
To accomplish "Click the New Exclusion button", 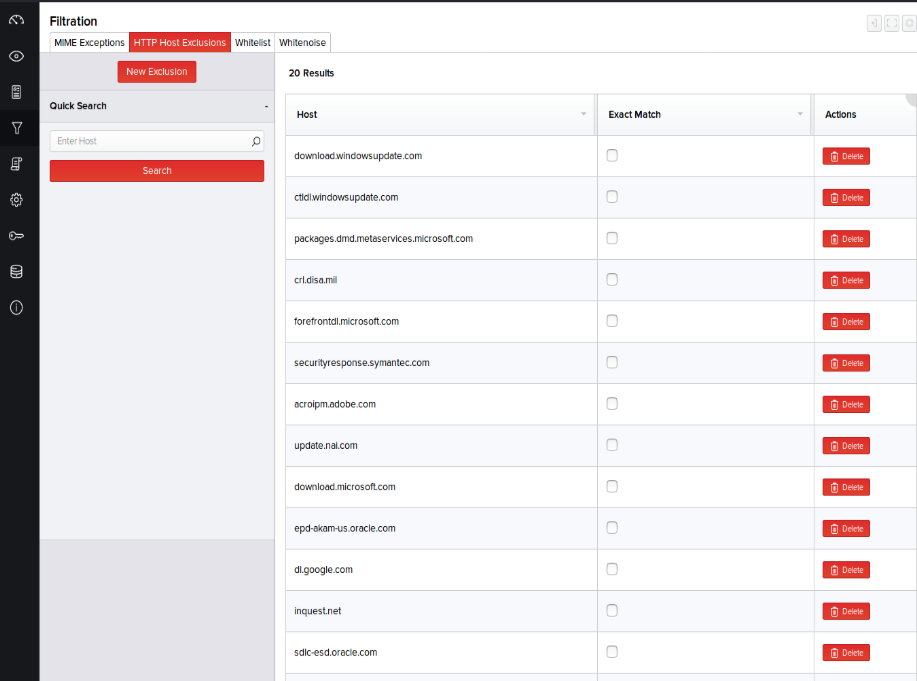I will (x=157, y=72).
